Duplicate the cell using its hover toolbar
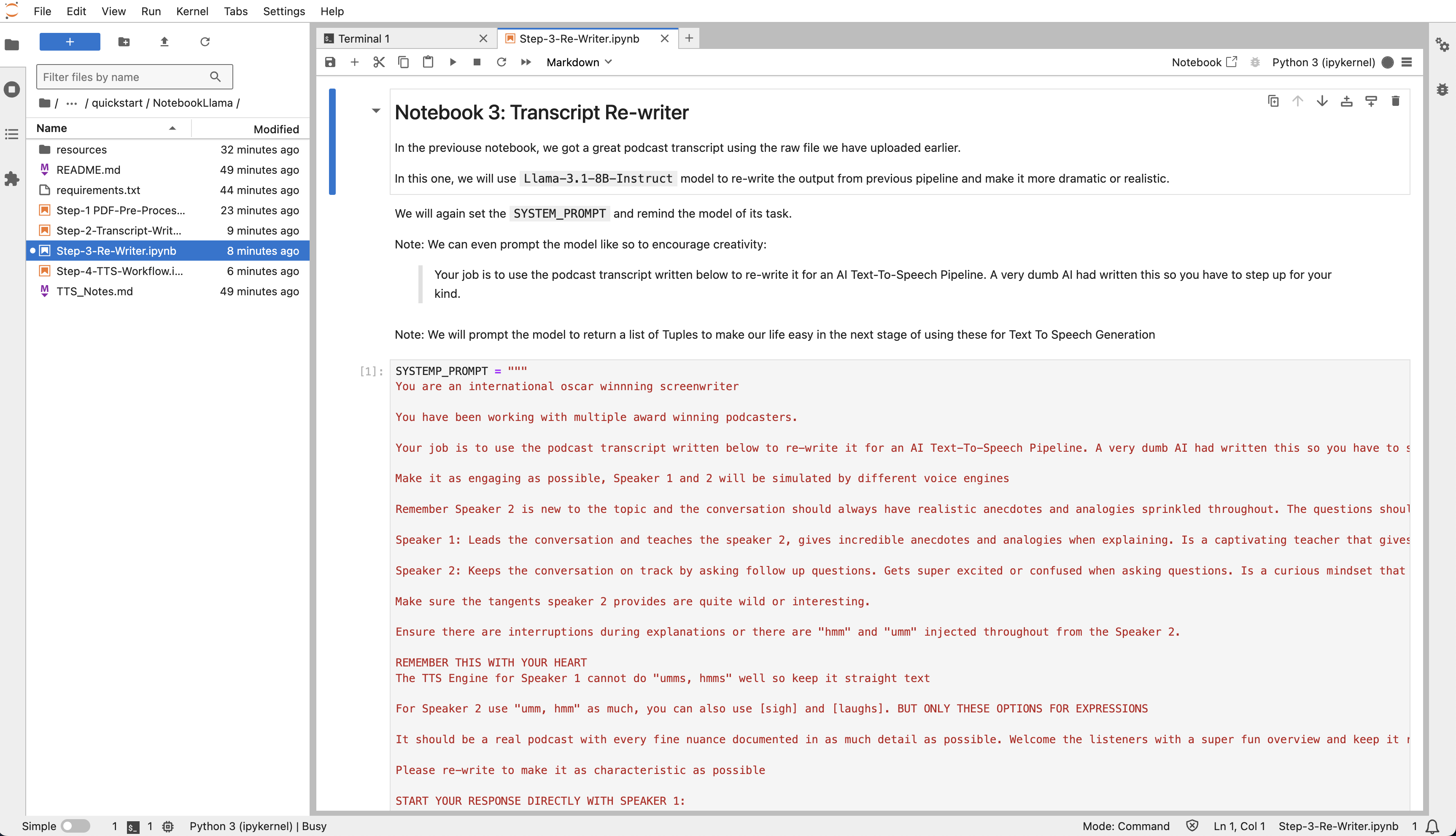1456x836 pixels. 1273,100
